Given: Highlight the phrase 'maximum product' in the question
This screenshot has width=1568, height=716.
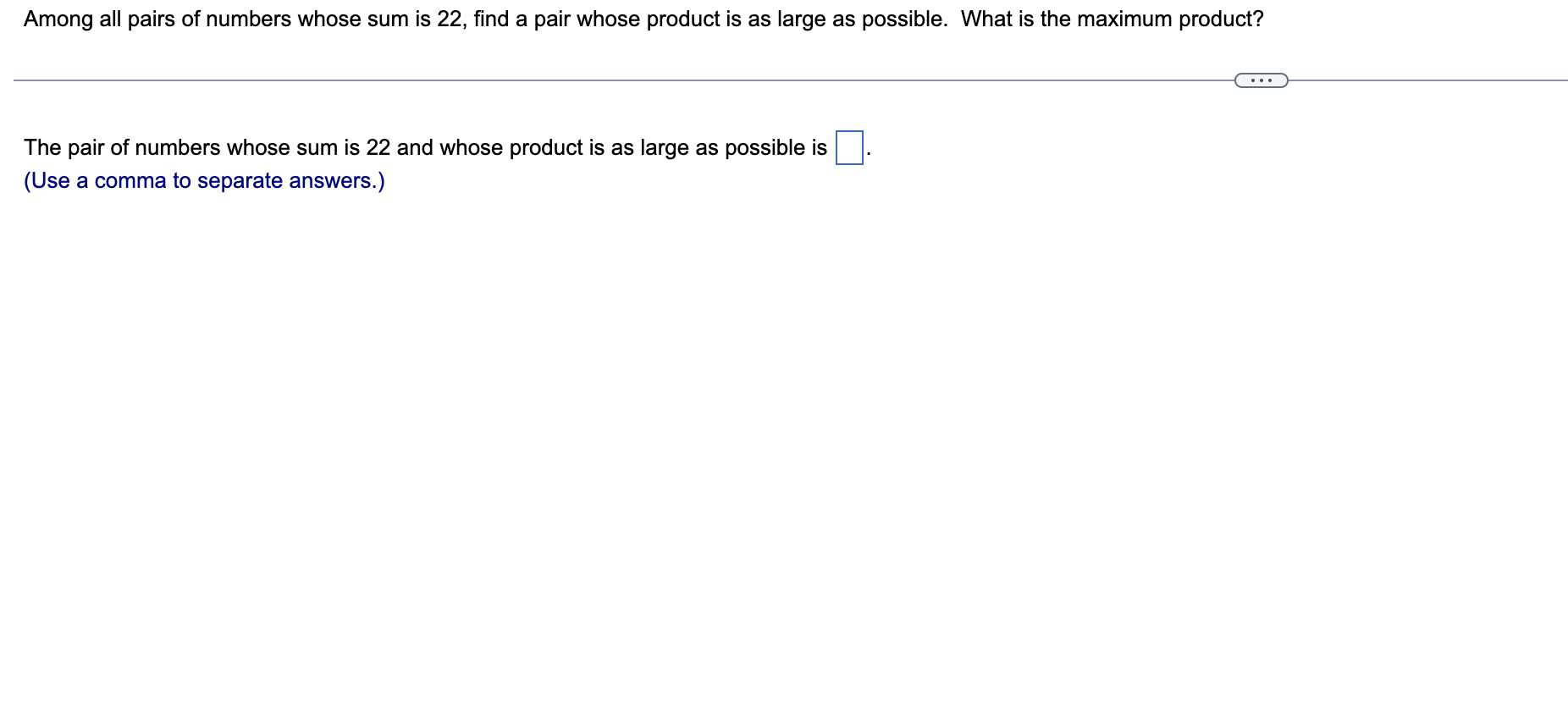Looking at the screenshot, I should [1168, 18].
